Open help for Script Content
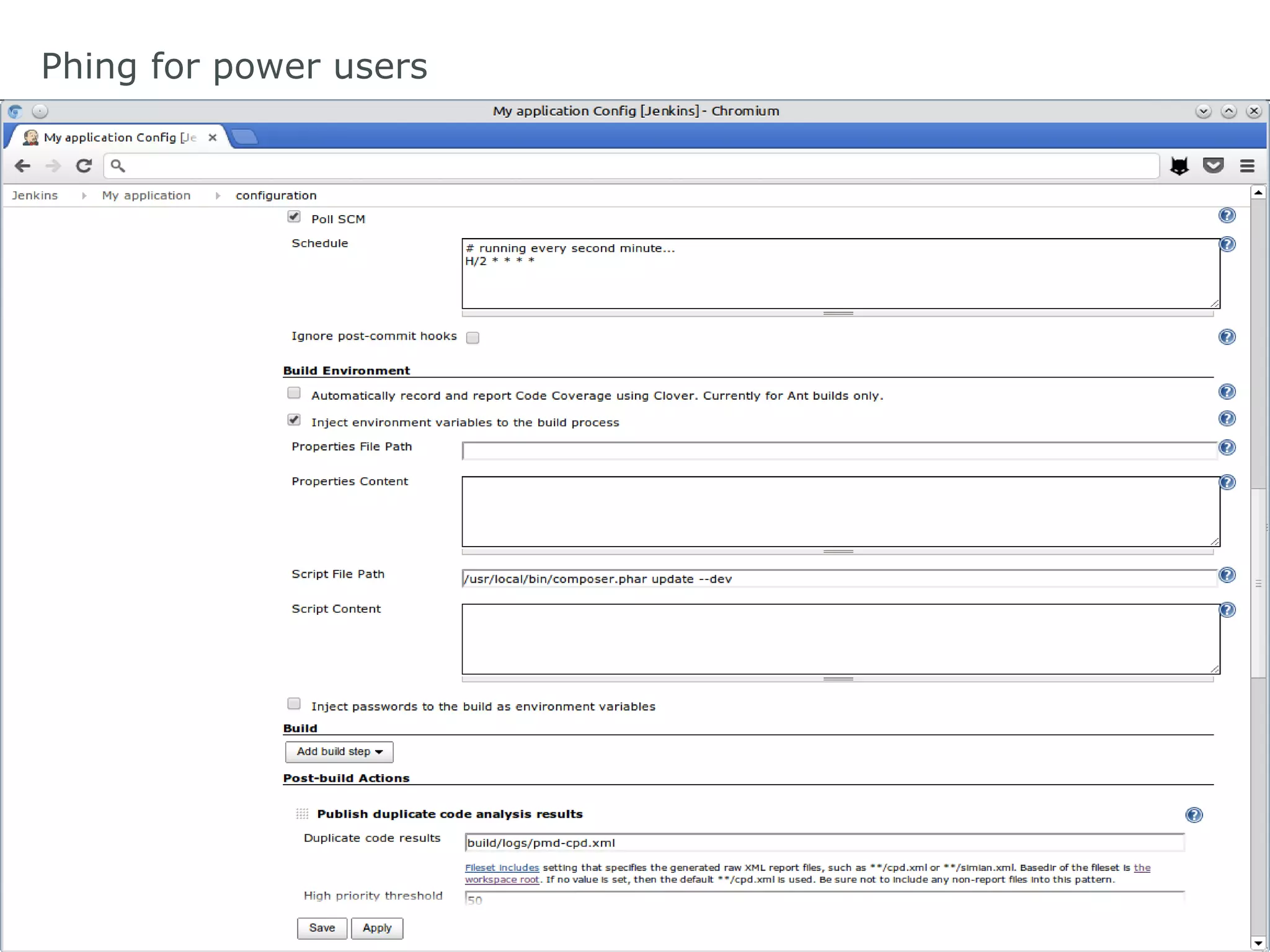The width and height of the screenshot is (1270, 952). click(x=1227, y=610)
